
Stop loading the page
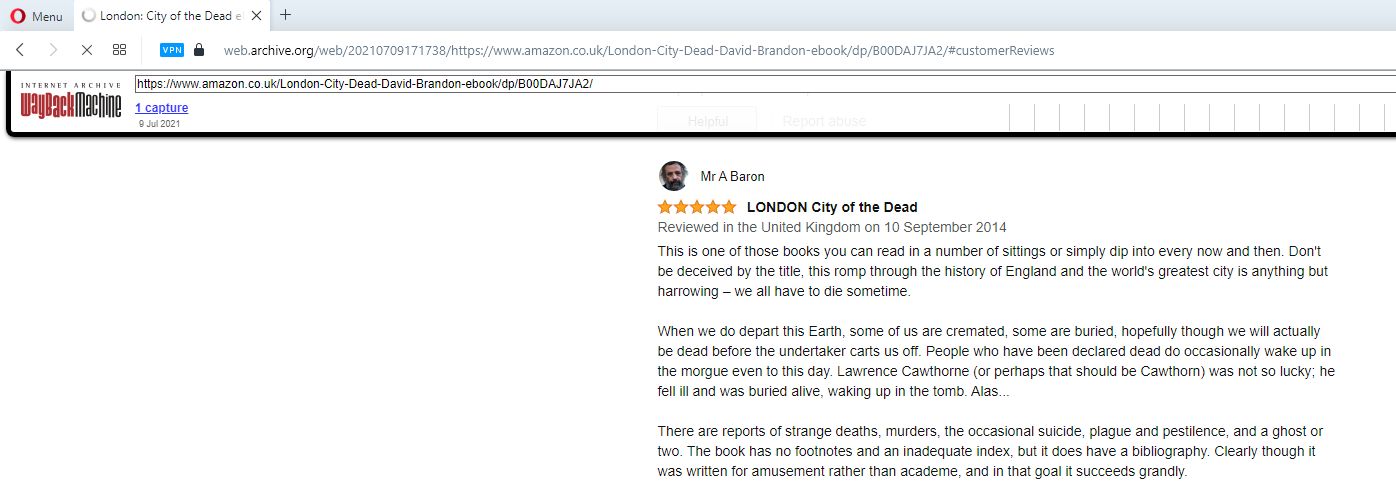[86, 50]
